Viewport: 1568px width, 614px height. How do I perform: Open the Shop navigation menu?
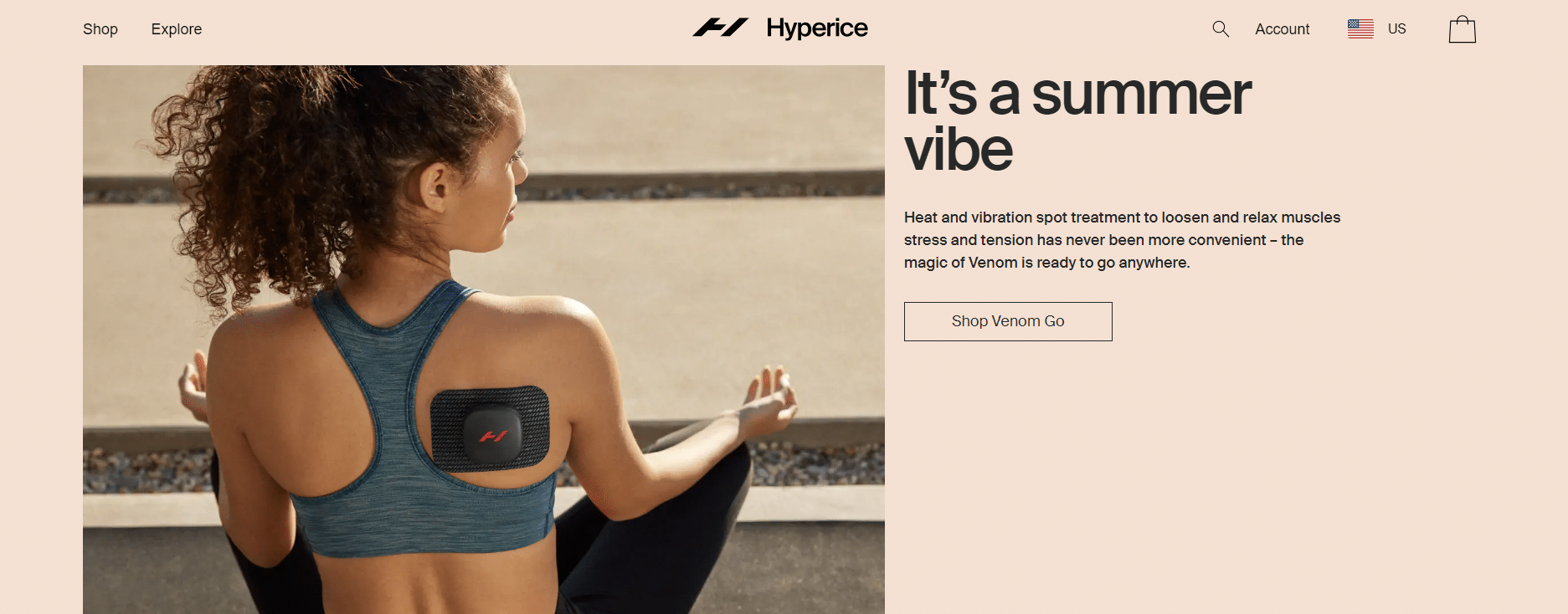click(x=100, y=29)
